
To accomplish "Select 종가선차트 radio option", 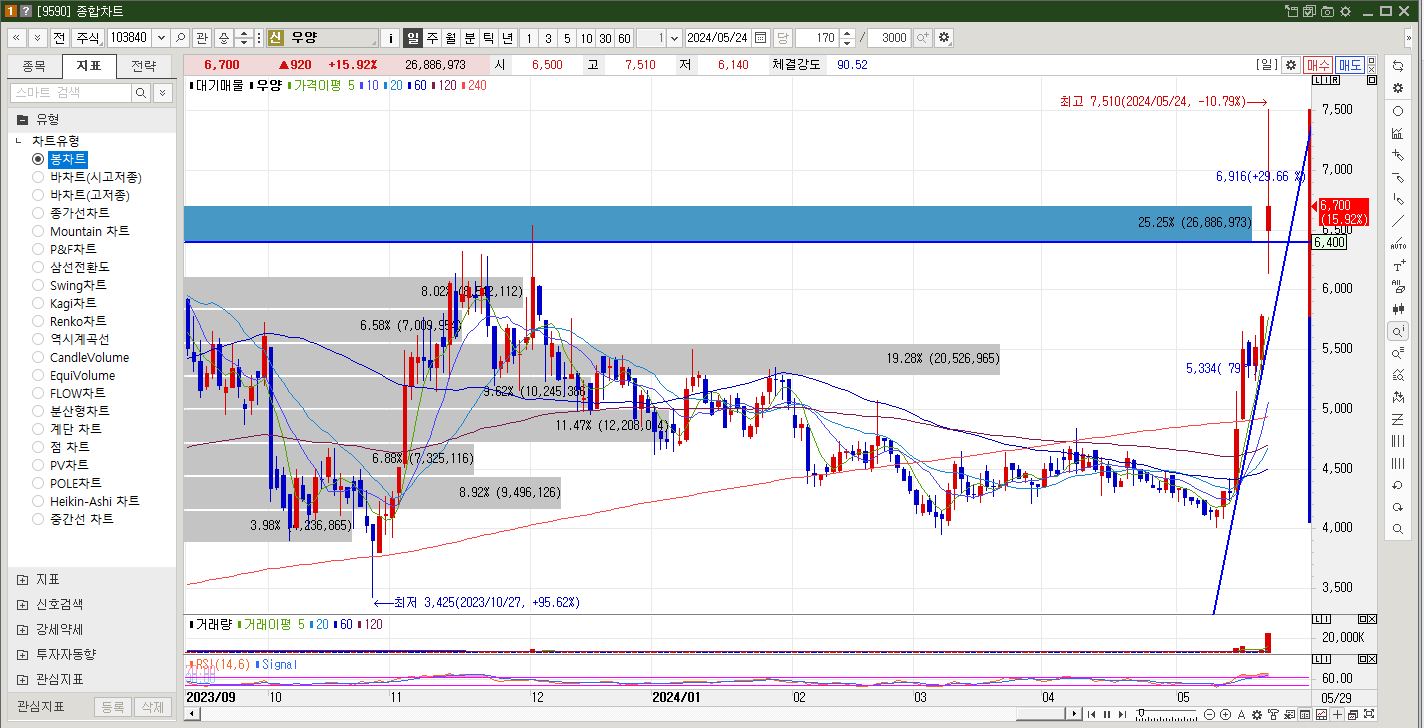I will pos(38,213).
